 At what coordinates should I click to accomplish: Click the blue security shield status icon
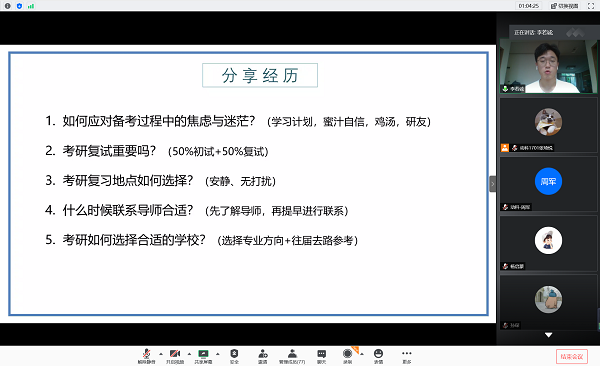[x=19, y=6]
